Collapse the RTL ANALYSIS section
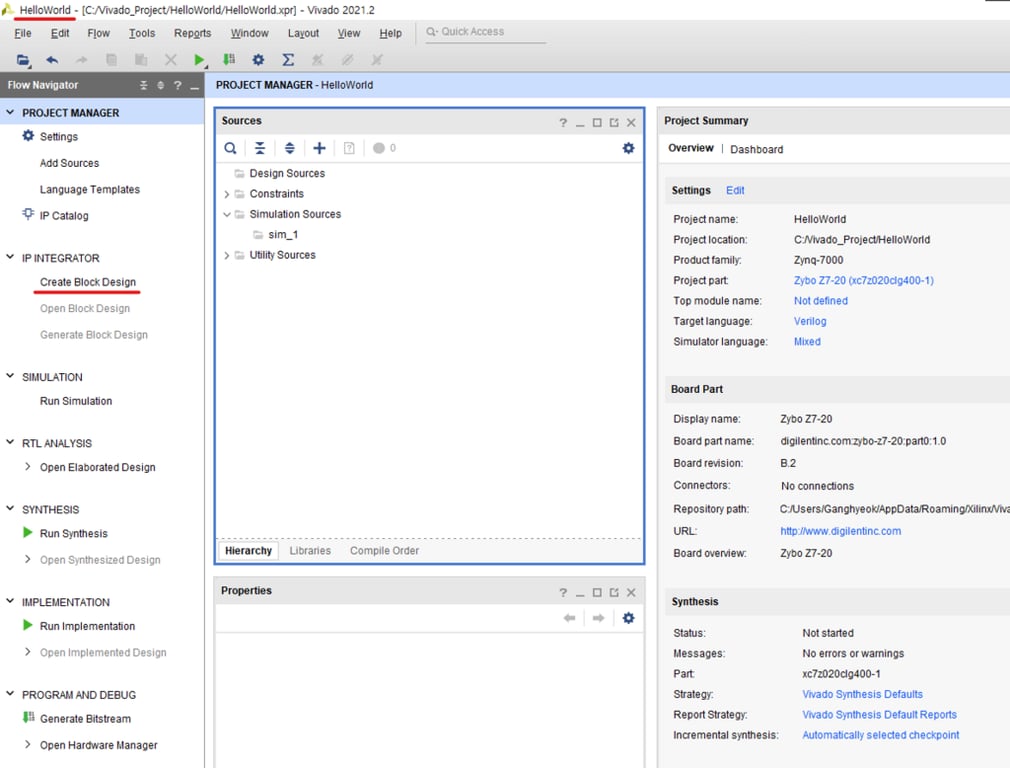The image size is (1010, 768). 10,443
